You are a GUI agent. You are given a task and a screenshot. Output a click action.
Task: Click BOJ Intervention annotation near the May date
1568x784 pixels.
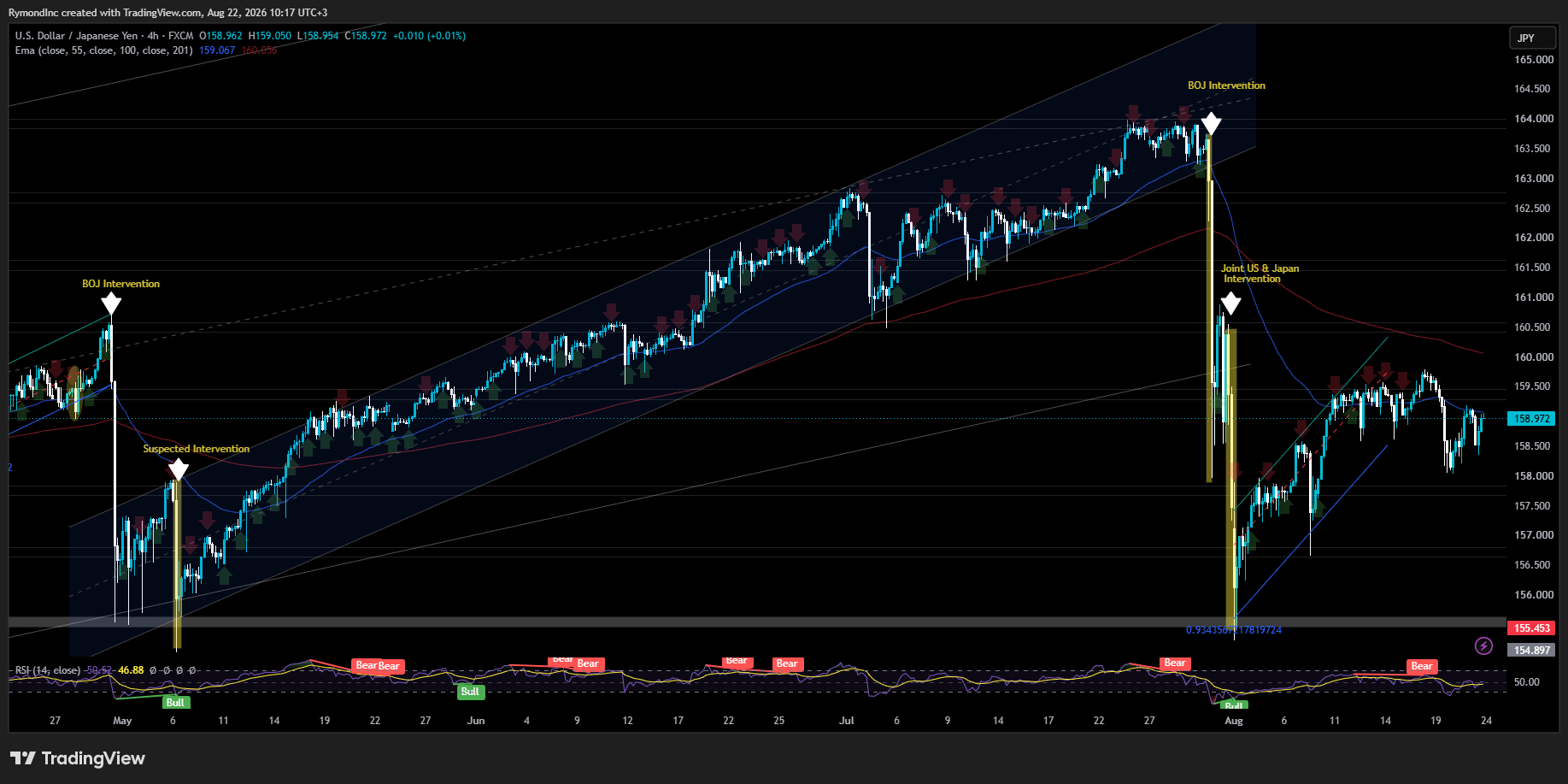120,284
